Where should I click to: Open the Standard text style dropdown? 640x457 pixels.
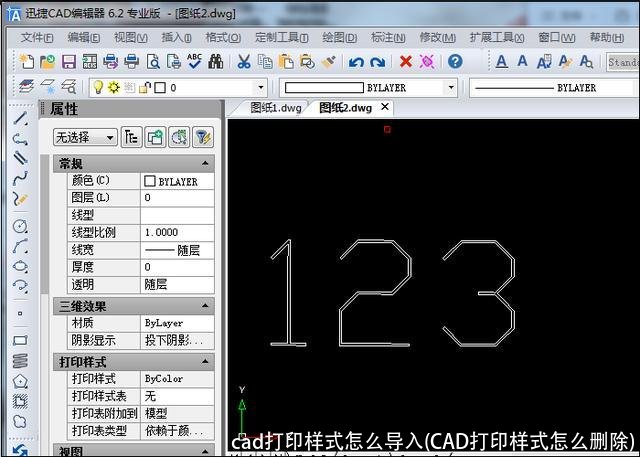click(623, 62)
